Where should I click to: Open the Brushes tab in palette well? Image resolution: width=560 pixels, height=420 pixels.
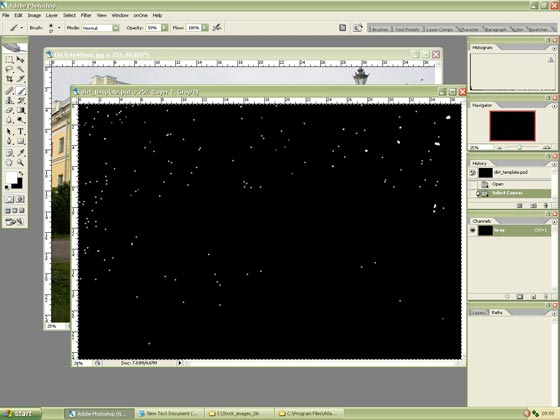pos(380,29)
